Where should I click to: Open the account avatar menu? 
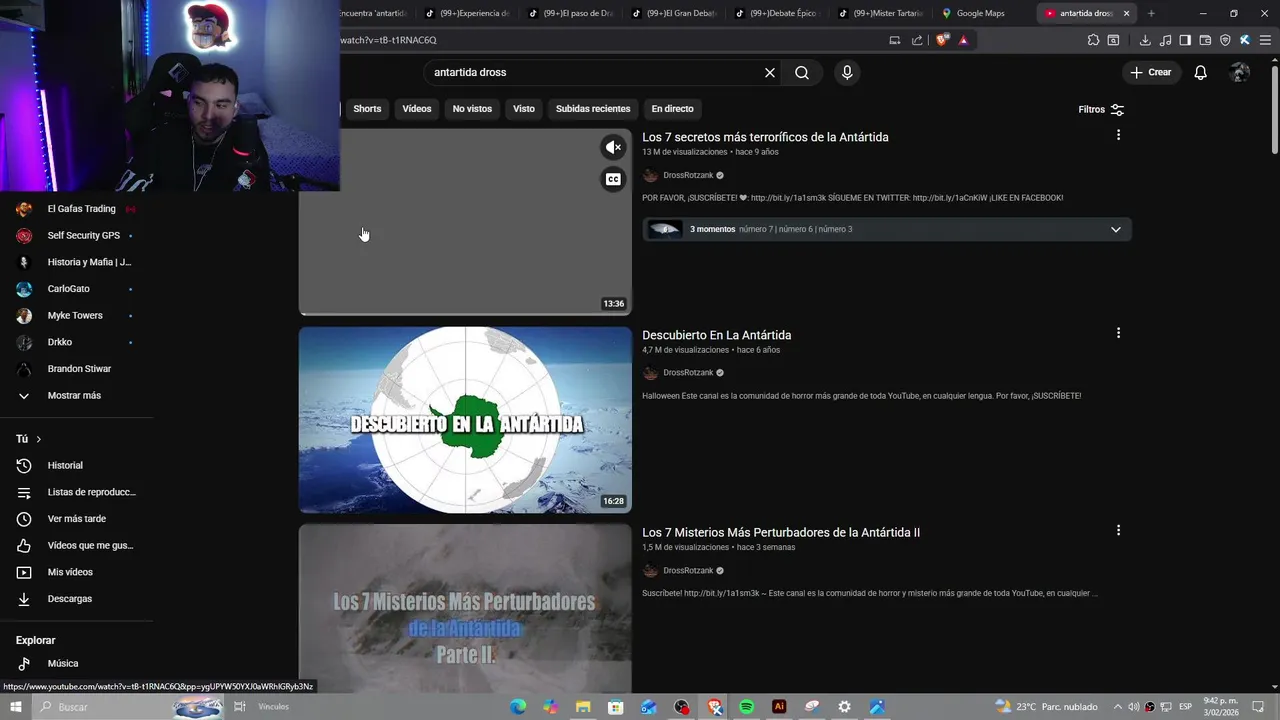coord(1240,72)
